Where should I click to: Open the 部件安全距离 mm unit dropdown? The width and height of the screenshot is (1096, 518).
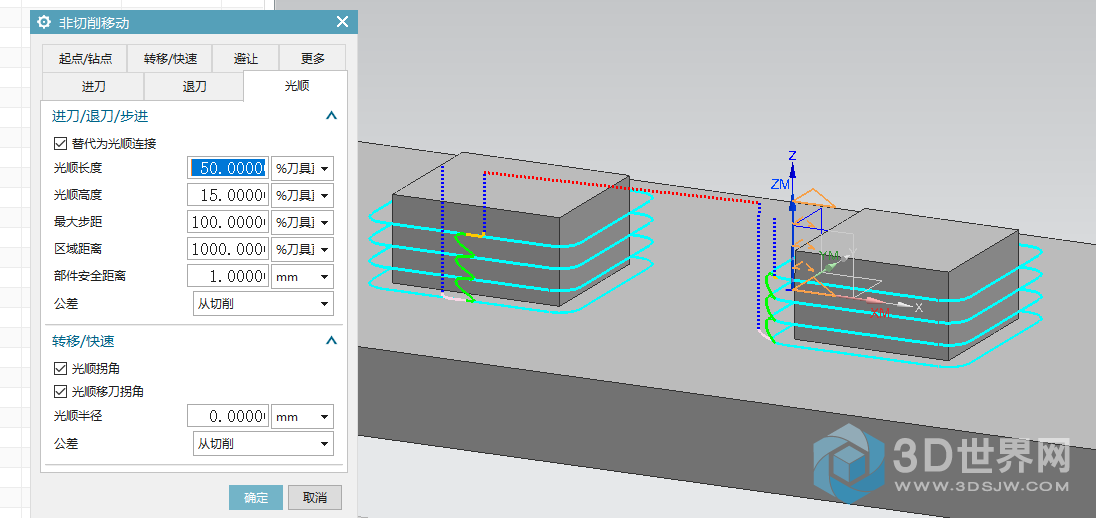click(x=302, y=277)
